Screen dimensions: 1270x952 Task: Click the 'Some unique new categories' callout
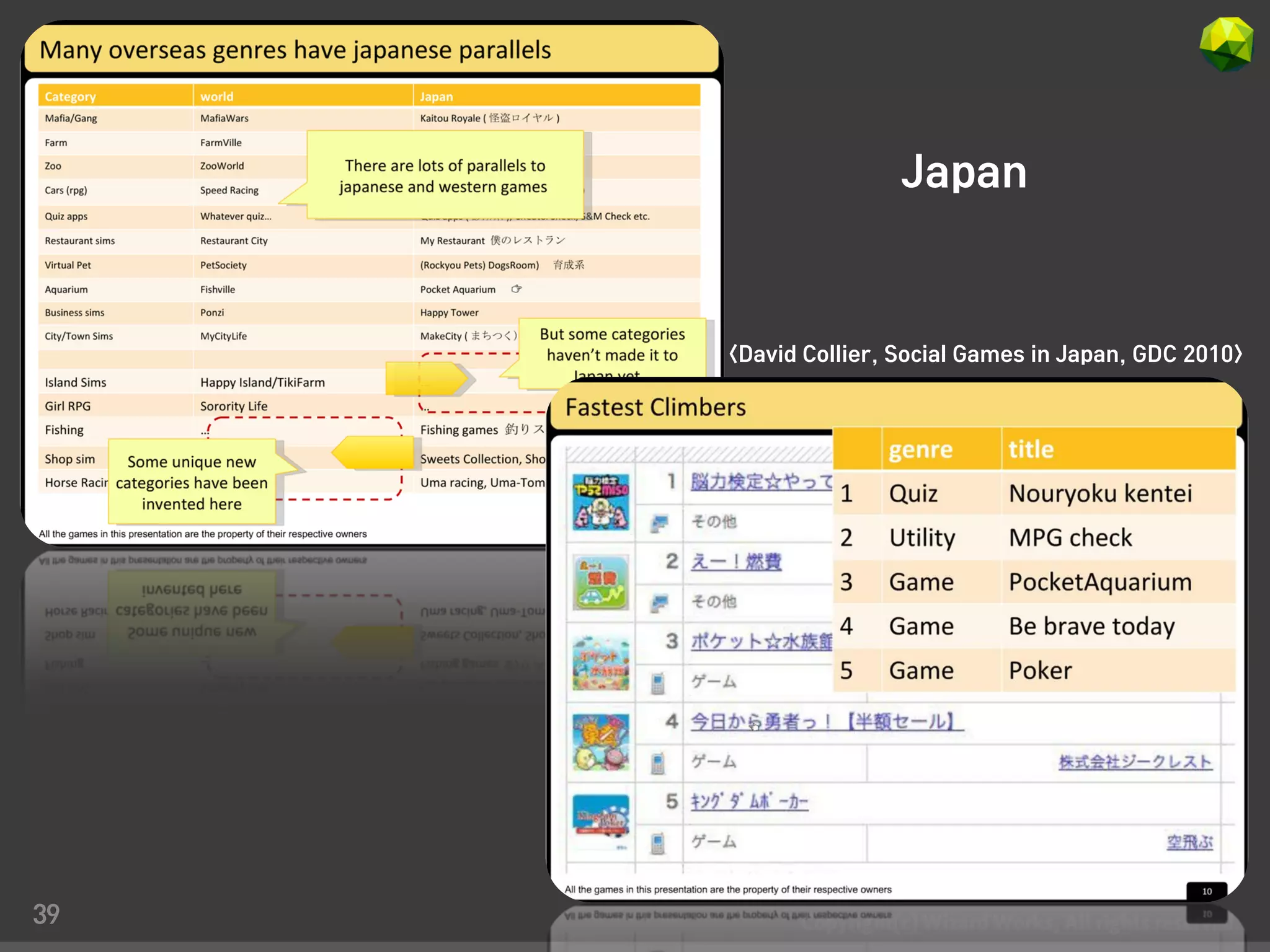click(x=192, y=482)
